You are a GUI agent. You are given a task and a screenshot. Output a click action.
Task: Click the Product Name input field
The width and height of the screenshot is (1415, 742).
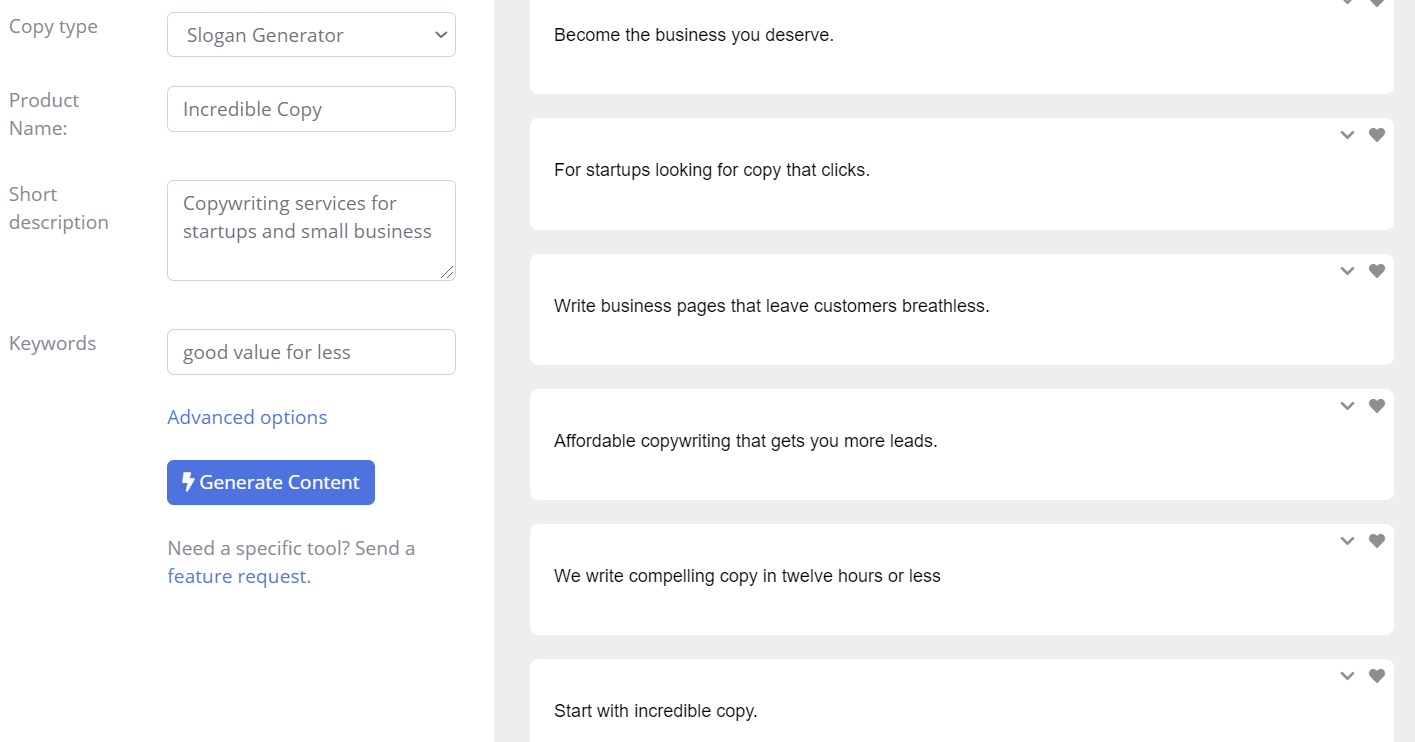click(310, 108)
